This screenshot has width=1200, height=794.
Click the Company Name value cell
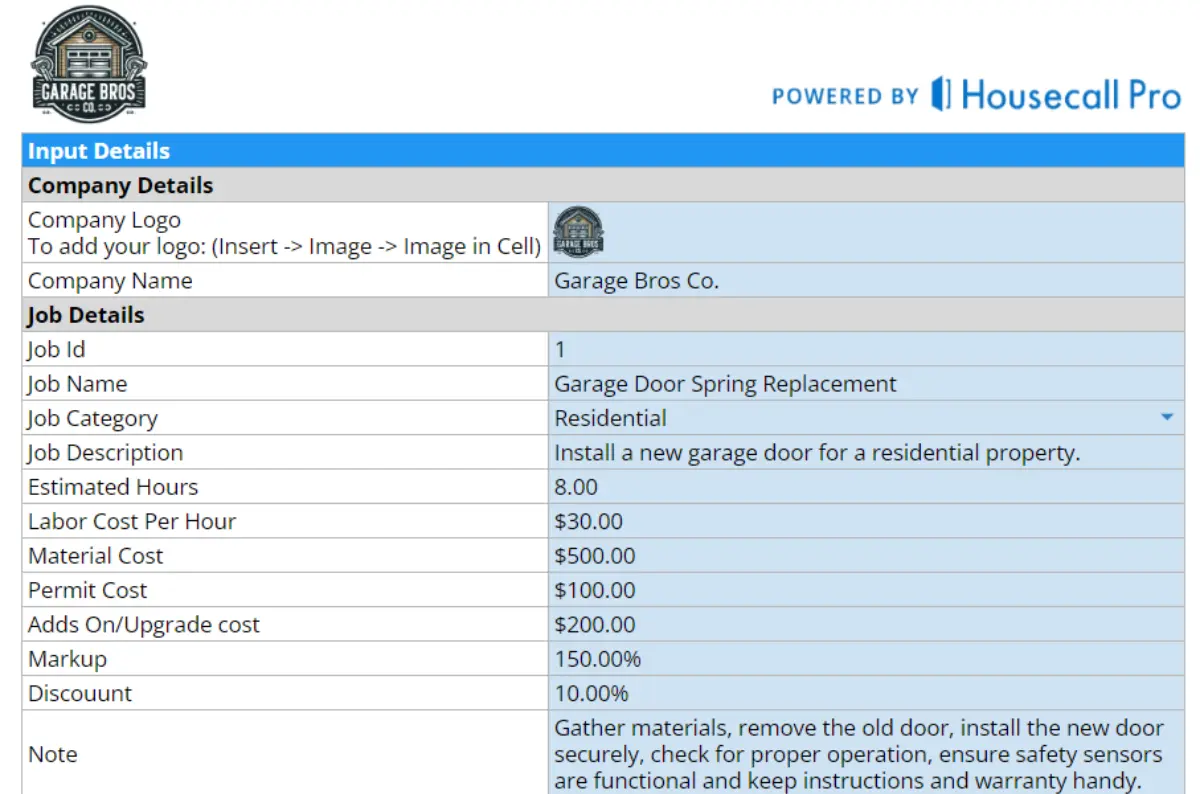pyautogui.click(x=865, y=281)
